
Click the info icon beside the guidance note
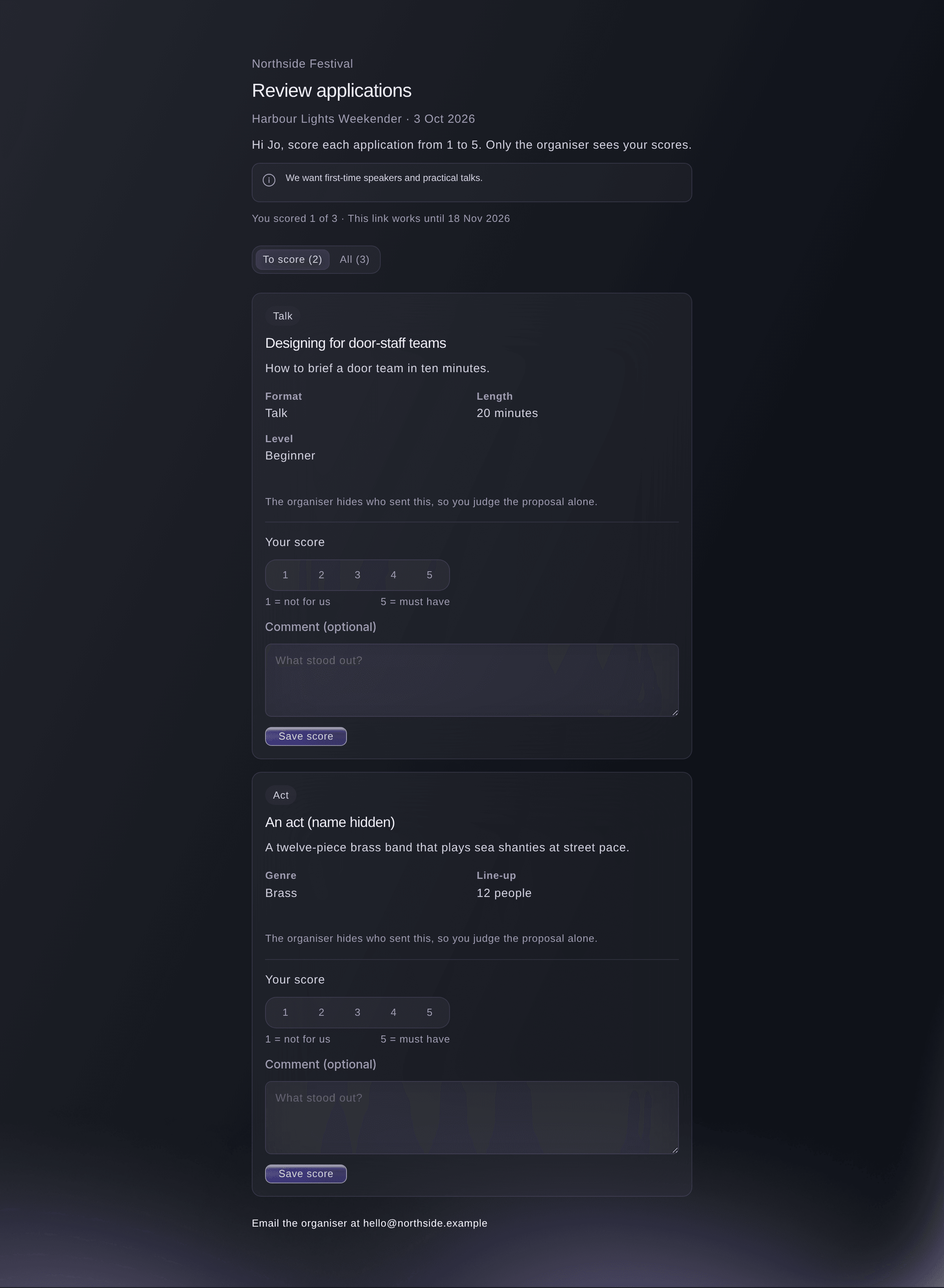coord(269,180)
